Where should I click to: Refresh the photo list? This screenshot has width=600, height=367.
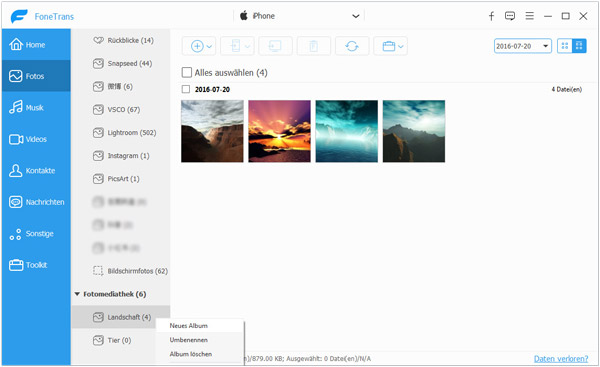click(352, 46)
